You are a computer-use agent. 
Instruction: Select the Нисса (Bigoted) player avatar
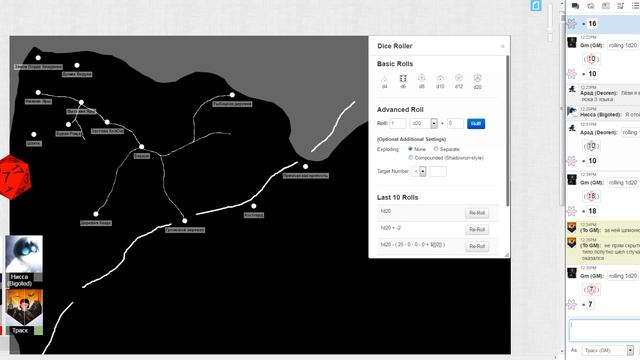coord(24,254)
